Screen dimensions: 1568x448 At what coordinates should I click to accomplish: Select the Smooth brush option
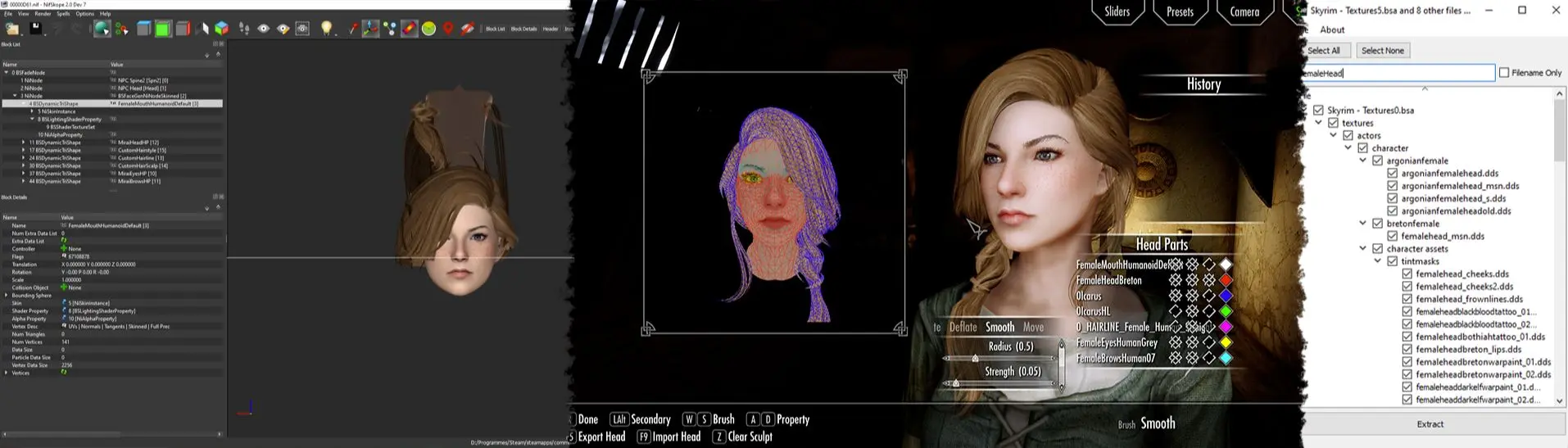click(999, 327)
